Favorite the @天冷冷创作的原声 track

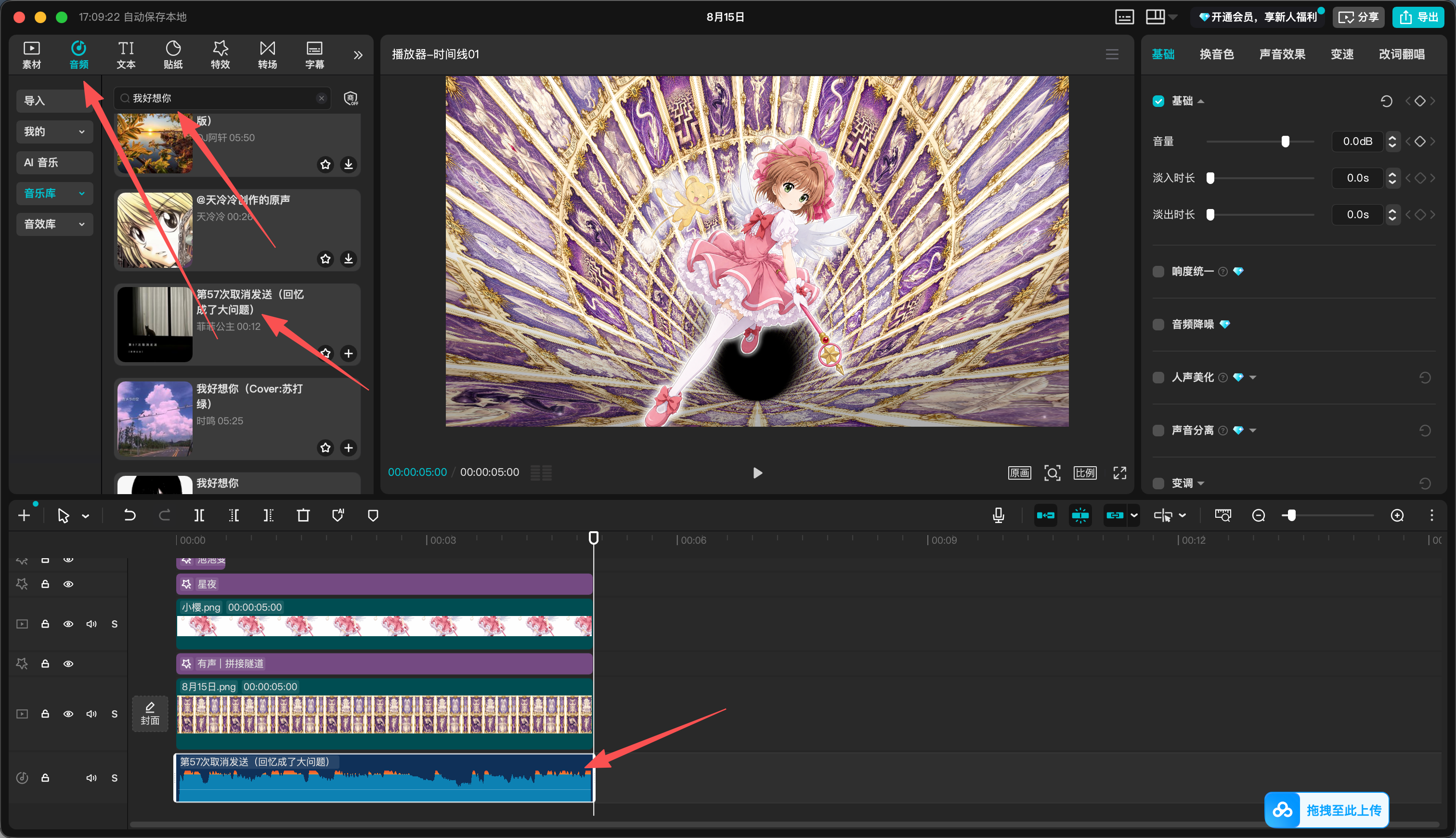click(325, 259)
